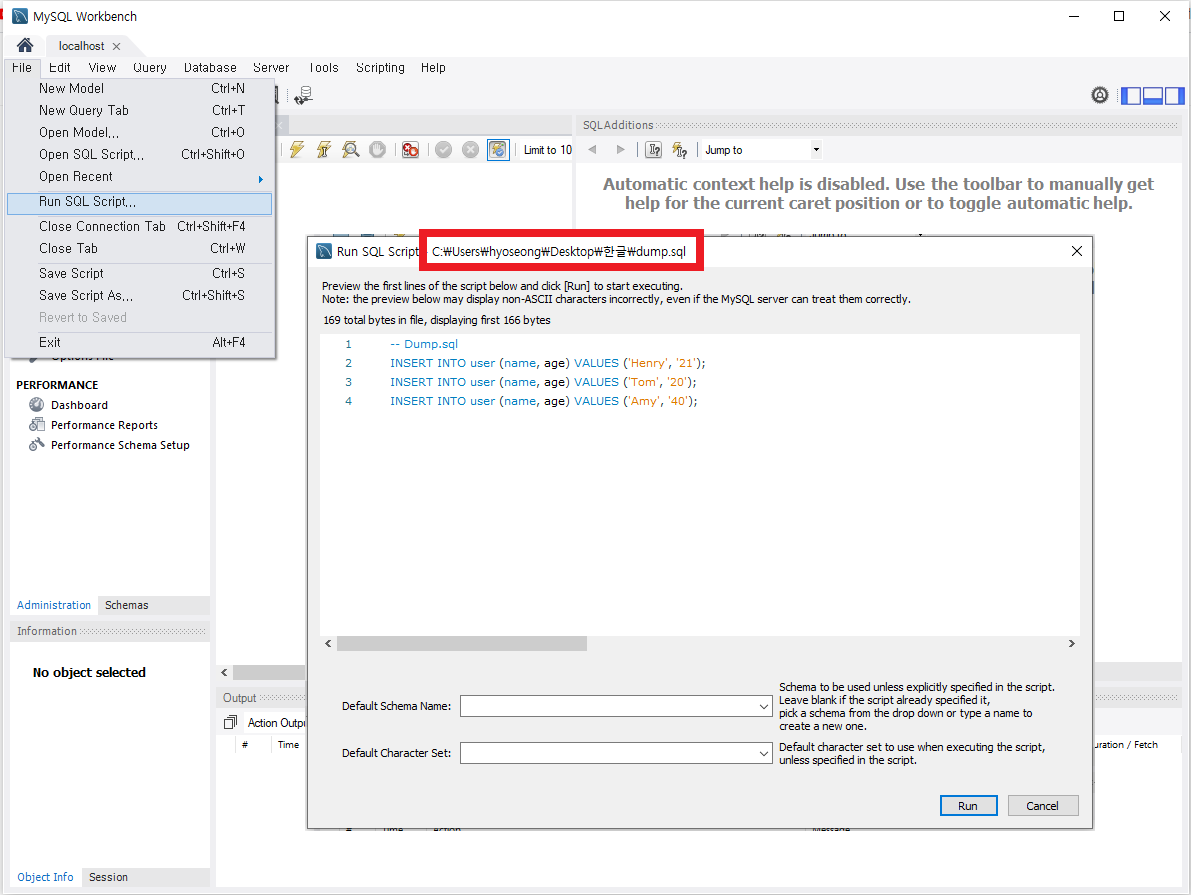
Task: Open the Default Schema Name combo box
Action: pyautogui.click(x=616, y=706)
